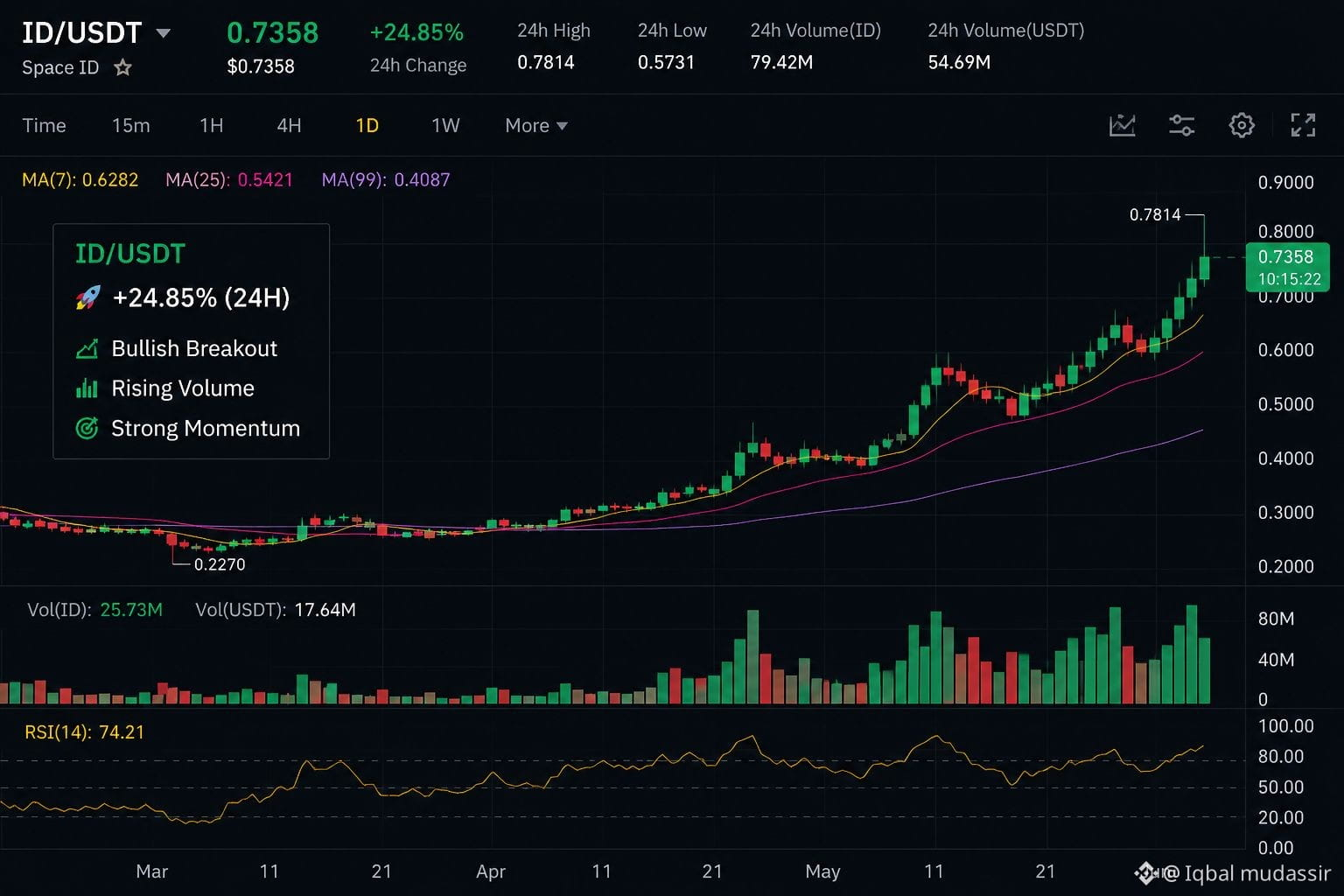1344x896 pixels.
Task: Open the ID/USDT pair selector dropdown arrow
Action: [x=164, y=33]
